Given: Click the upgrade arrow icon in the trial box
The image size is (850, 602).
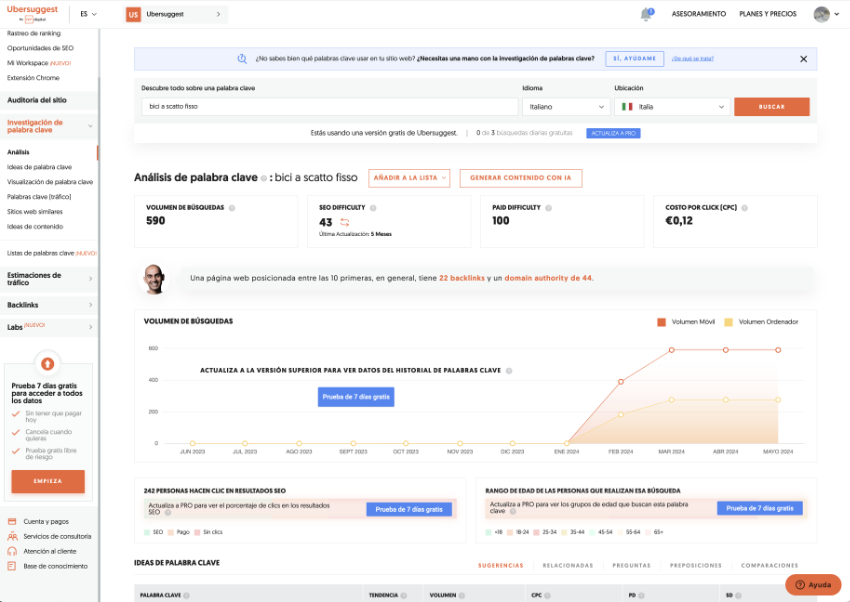Looking at the screenshot, I should click(48, 364).
